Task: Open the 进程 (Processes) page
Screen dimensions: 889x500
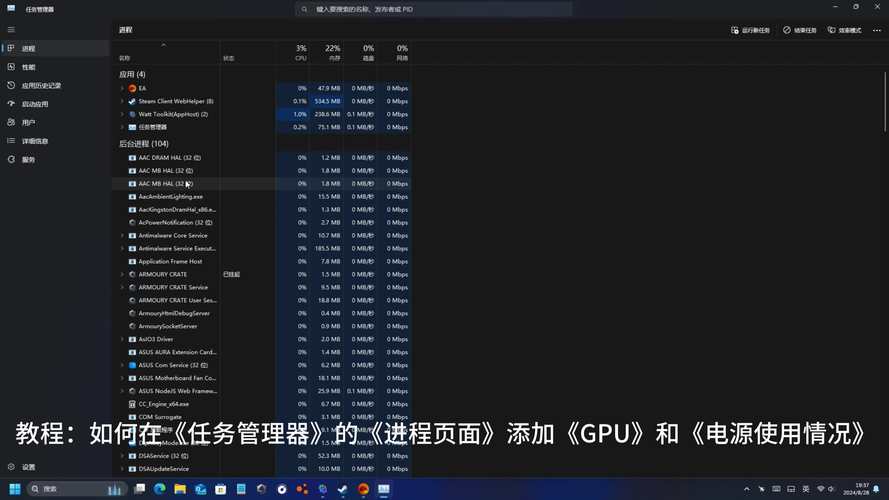Action: (x=55, y=49)
